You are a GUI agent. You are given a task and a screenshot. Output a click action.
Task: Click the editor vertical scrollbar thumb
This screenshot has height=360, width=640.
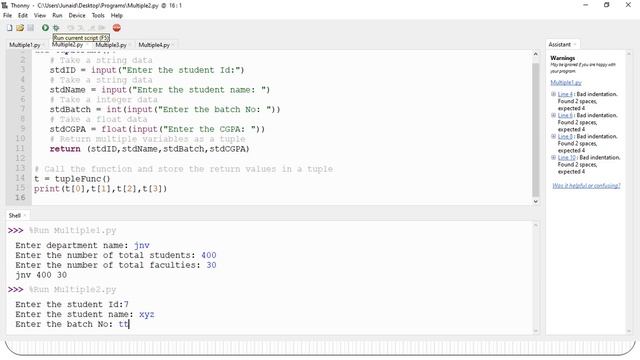click(x=536, y=130)
